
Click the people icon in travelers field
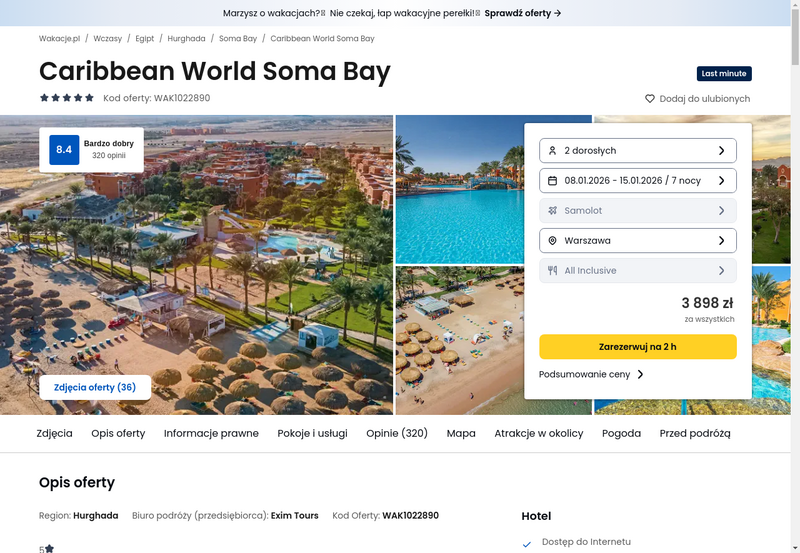[552, 151]
